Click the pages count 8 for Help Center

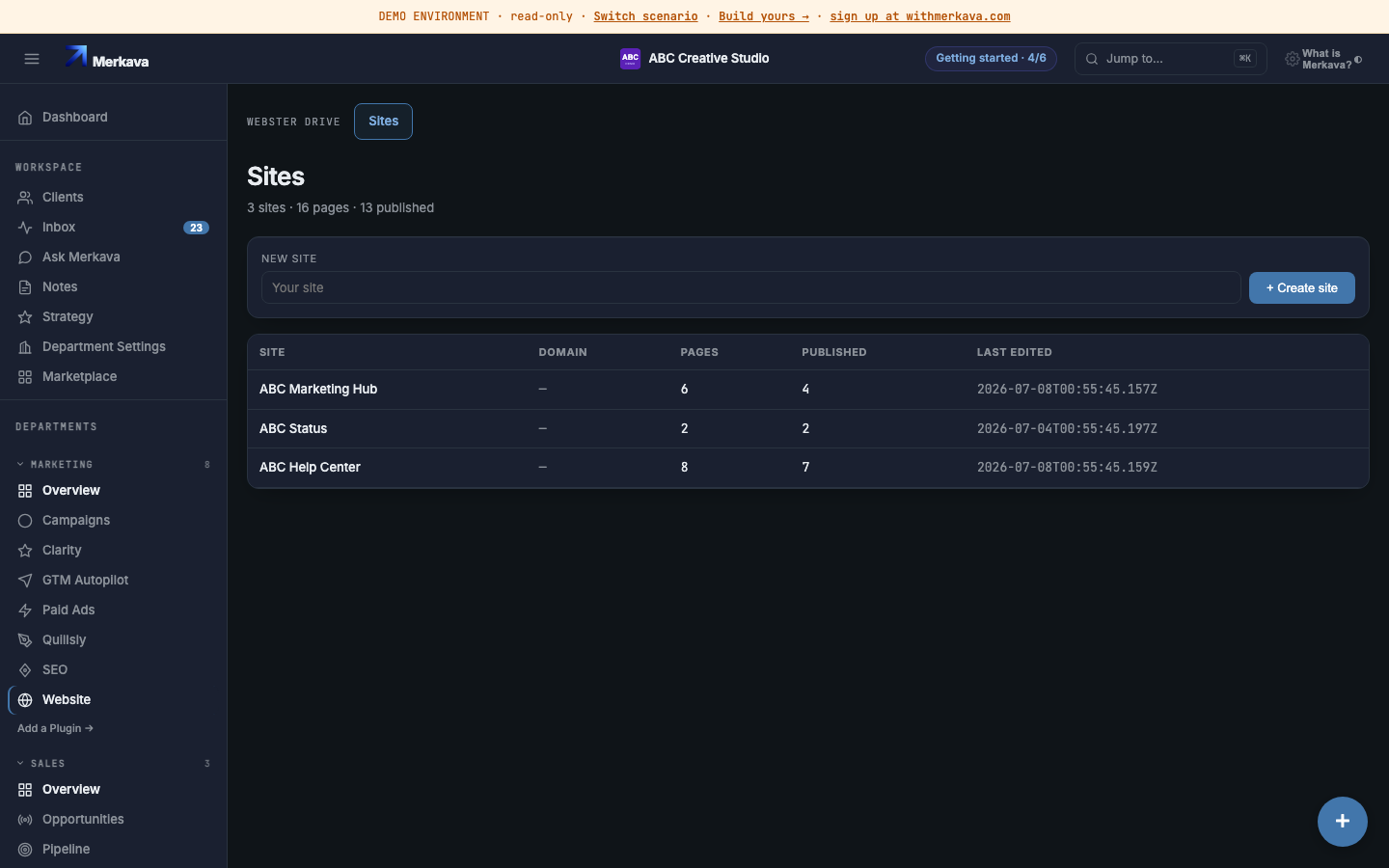pyautogui.click(x=685, y=468)
